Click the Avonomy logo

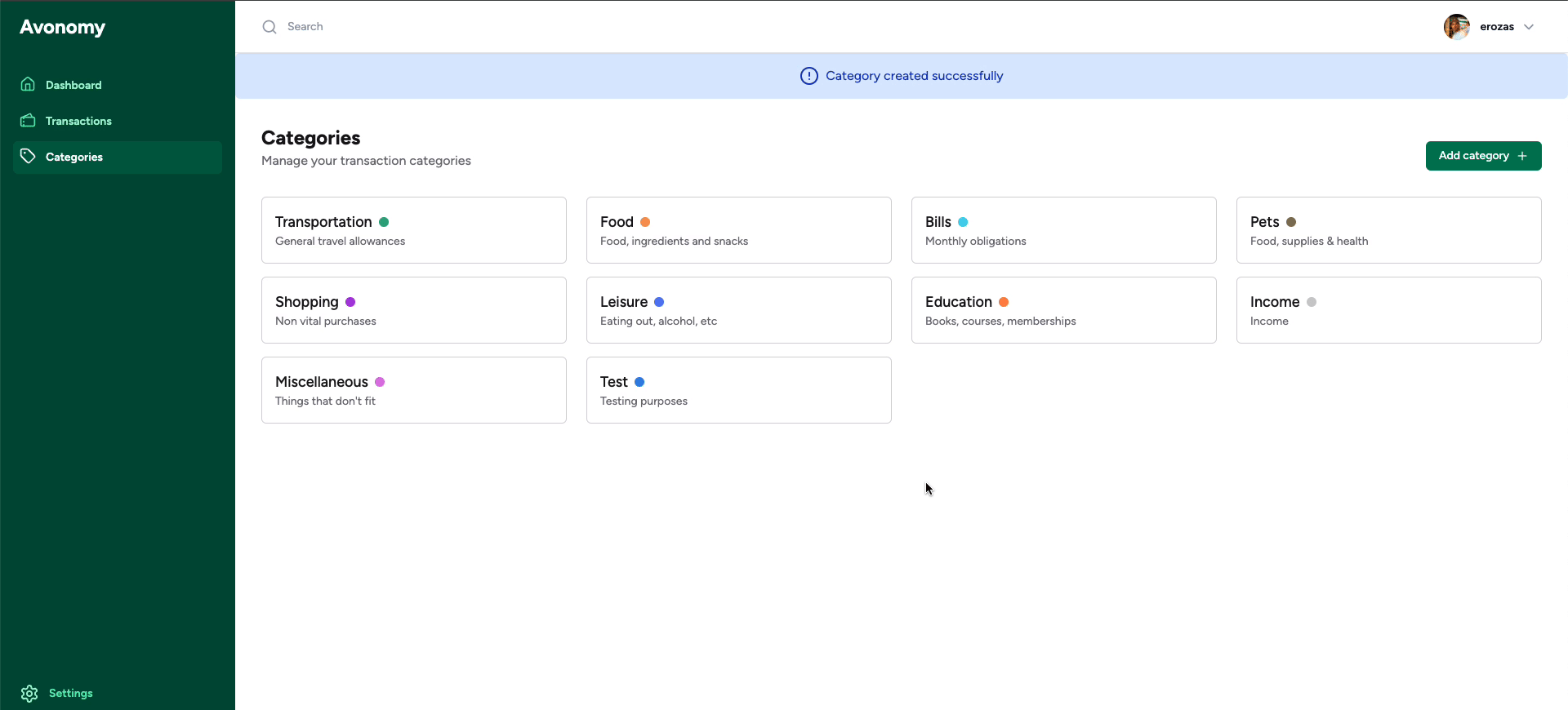[x=63, y=27]
